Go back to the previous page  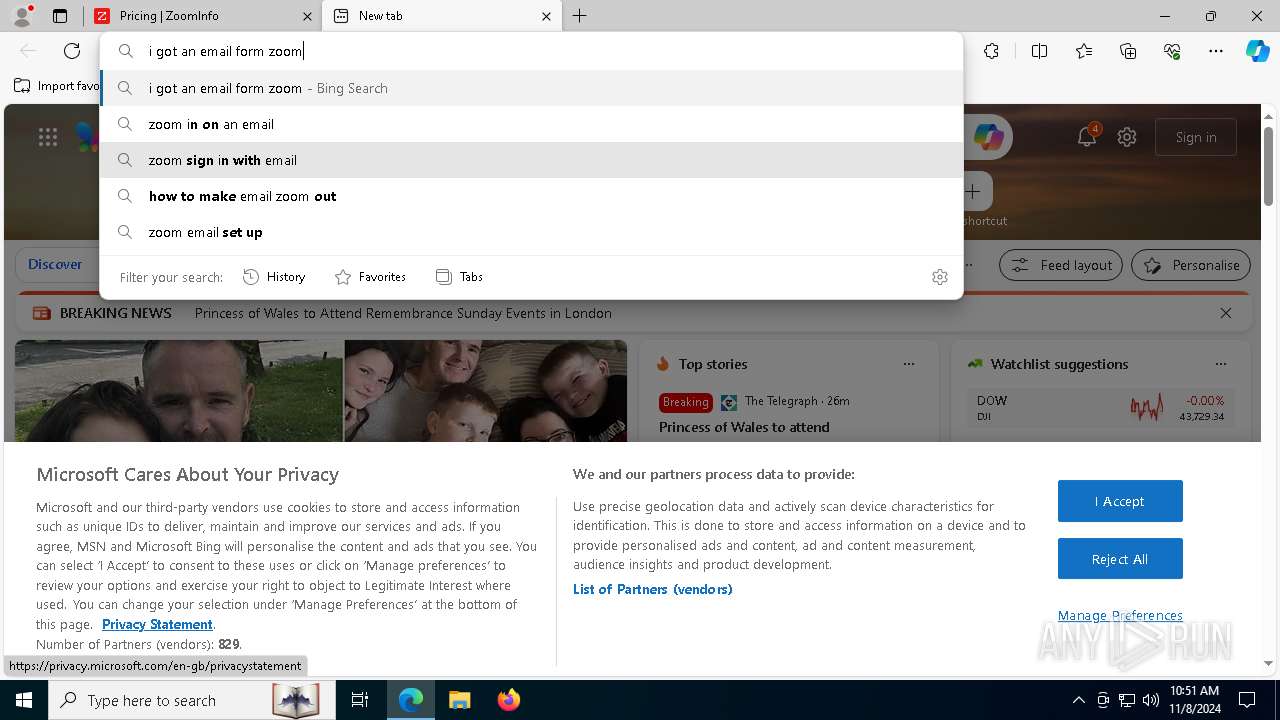pos(28,51)
